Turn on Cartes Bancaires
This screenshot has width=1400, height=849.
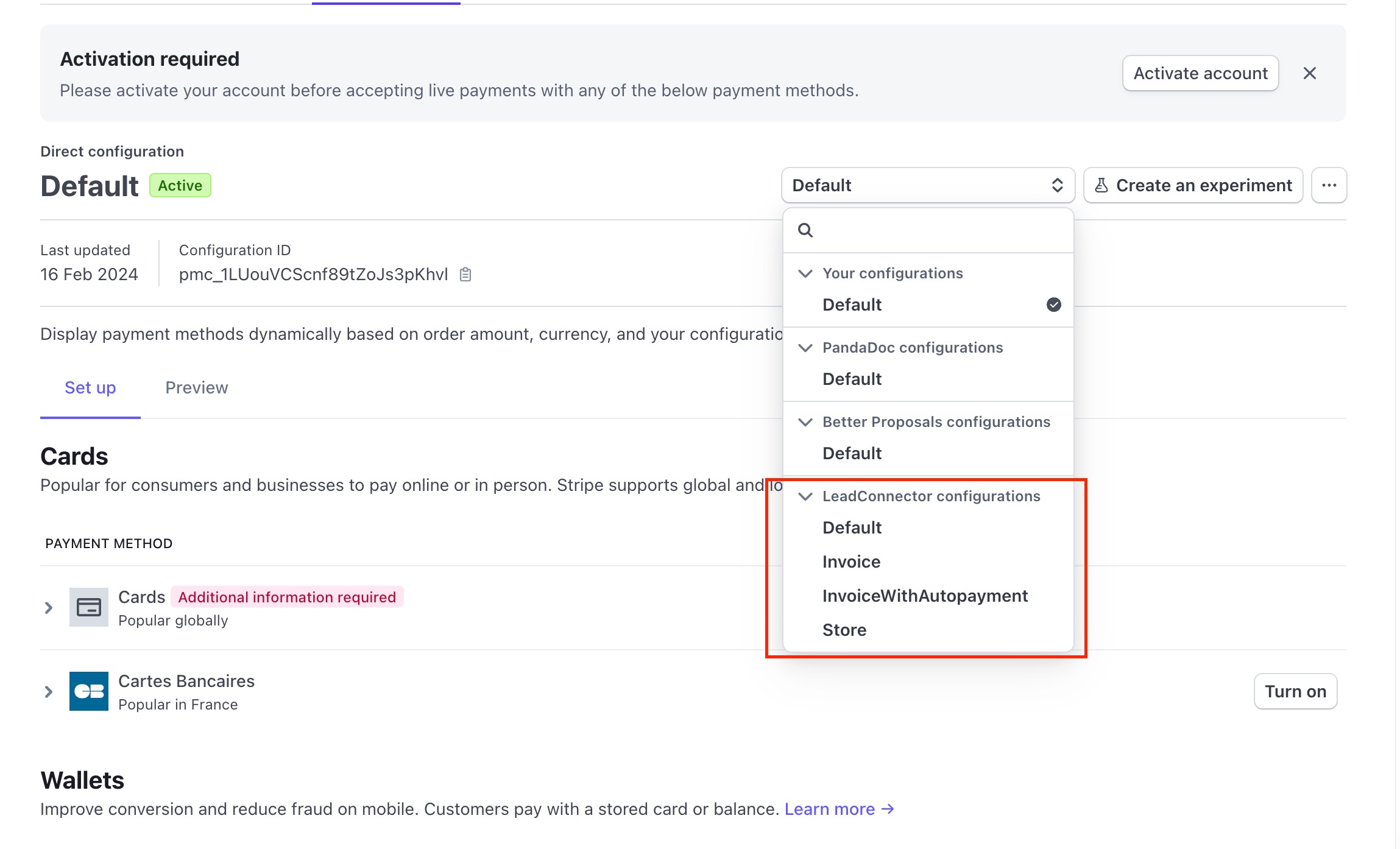tap(1295, 691)
